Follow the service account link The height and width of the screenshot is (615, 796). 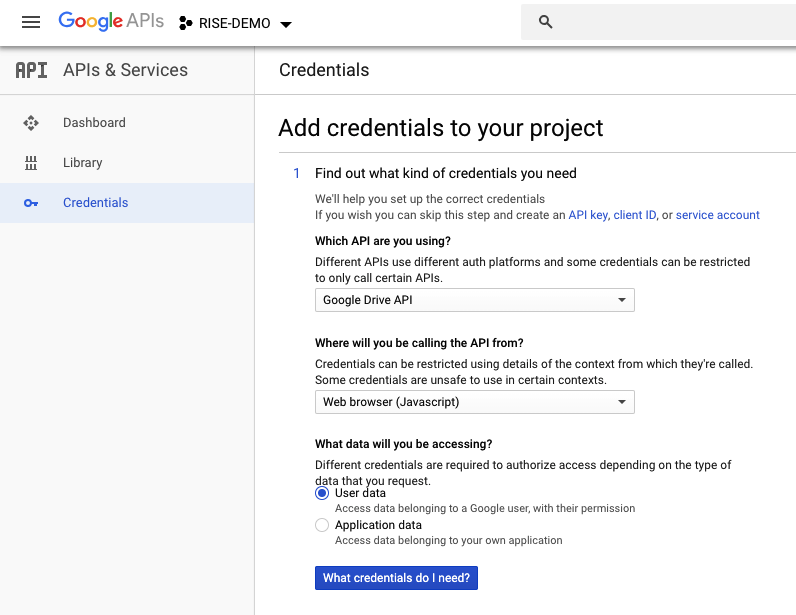tap(717, 215)
